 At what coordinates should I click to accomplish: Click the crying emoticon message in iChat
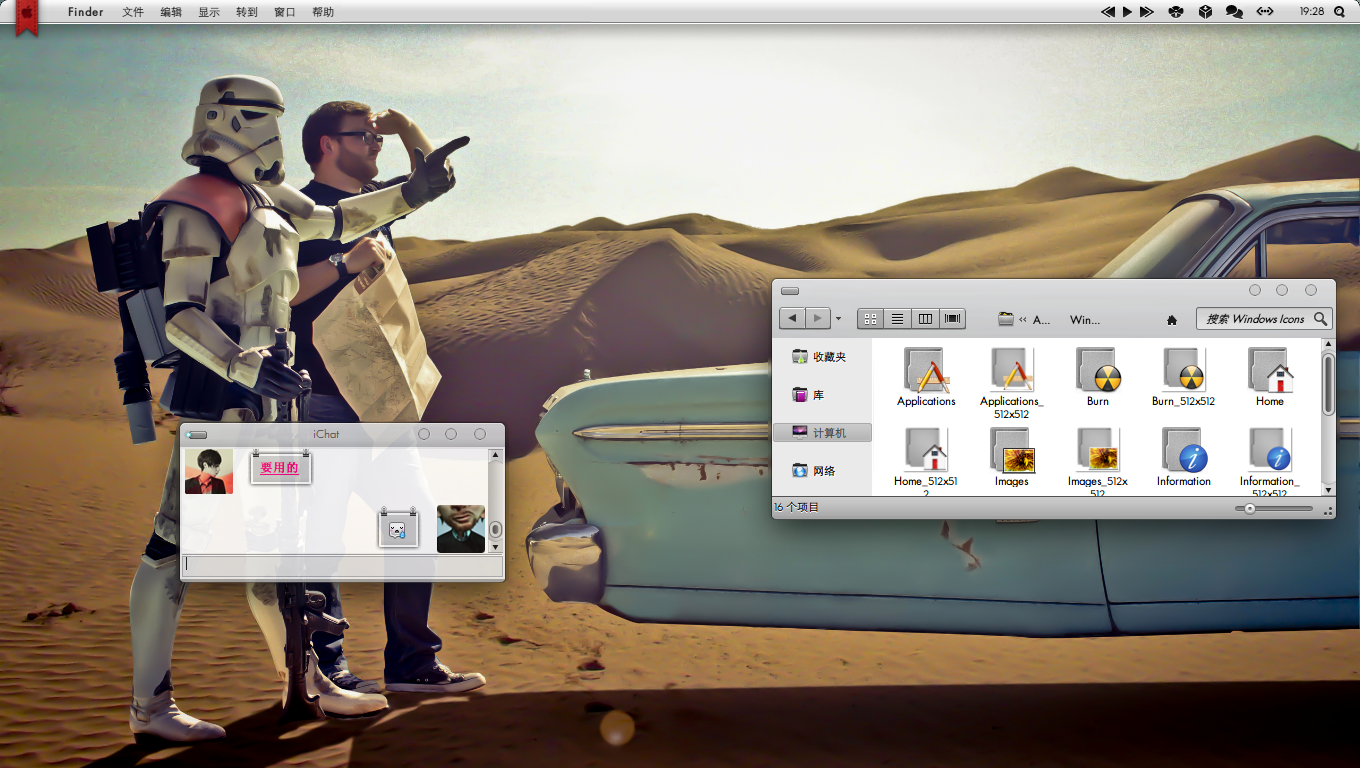point(397,530)
